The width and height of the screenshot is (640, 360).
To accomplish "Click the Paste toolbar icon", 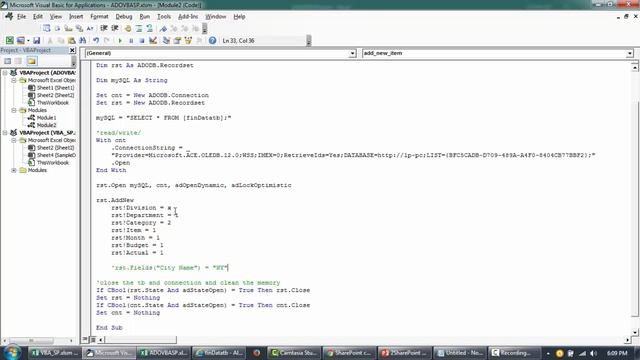I will [x=71, y=40].
